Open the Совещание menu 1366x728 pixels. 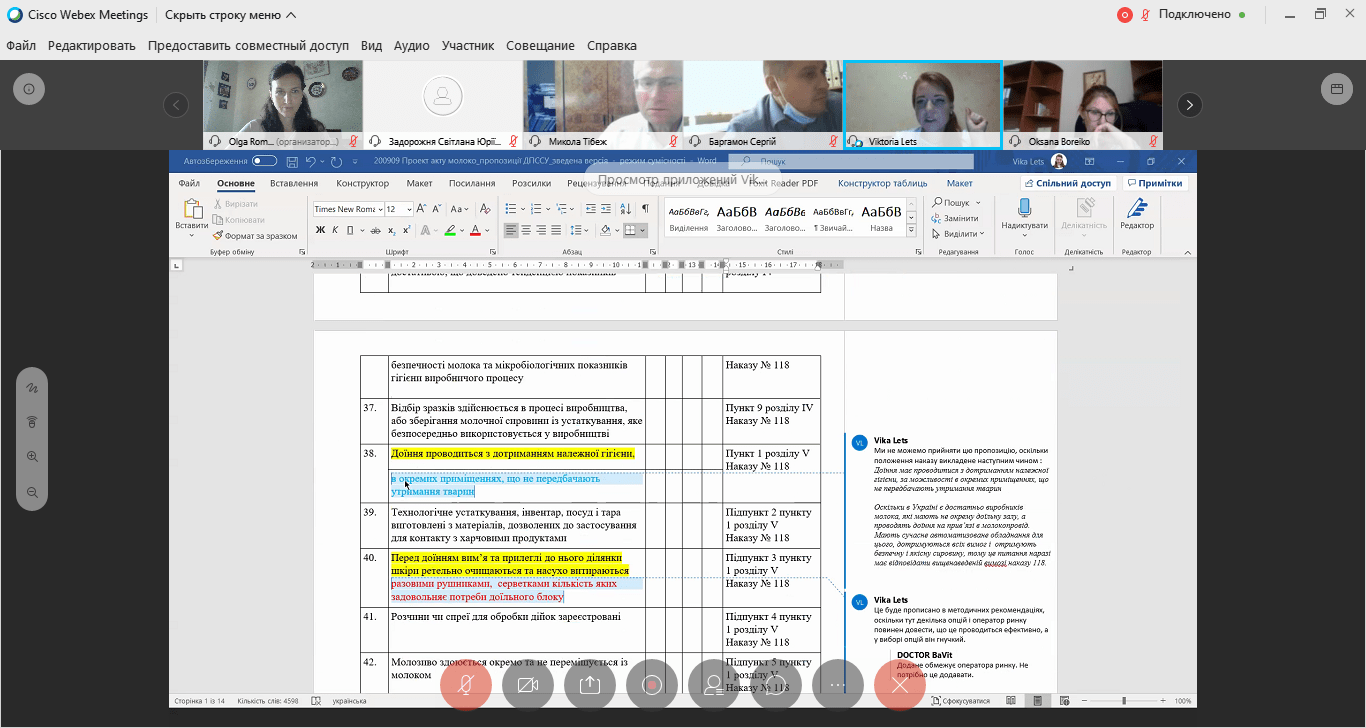(x=540, y=46)
